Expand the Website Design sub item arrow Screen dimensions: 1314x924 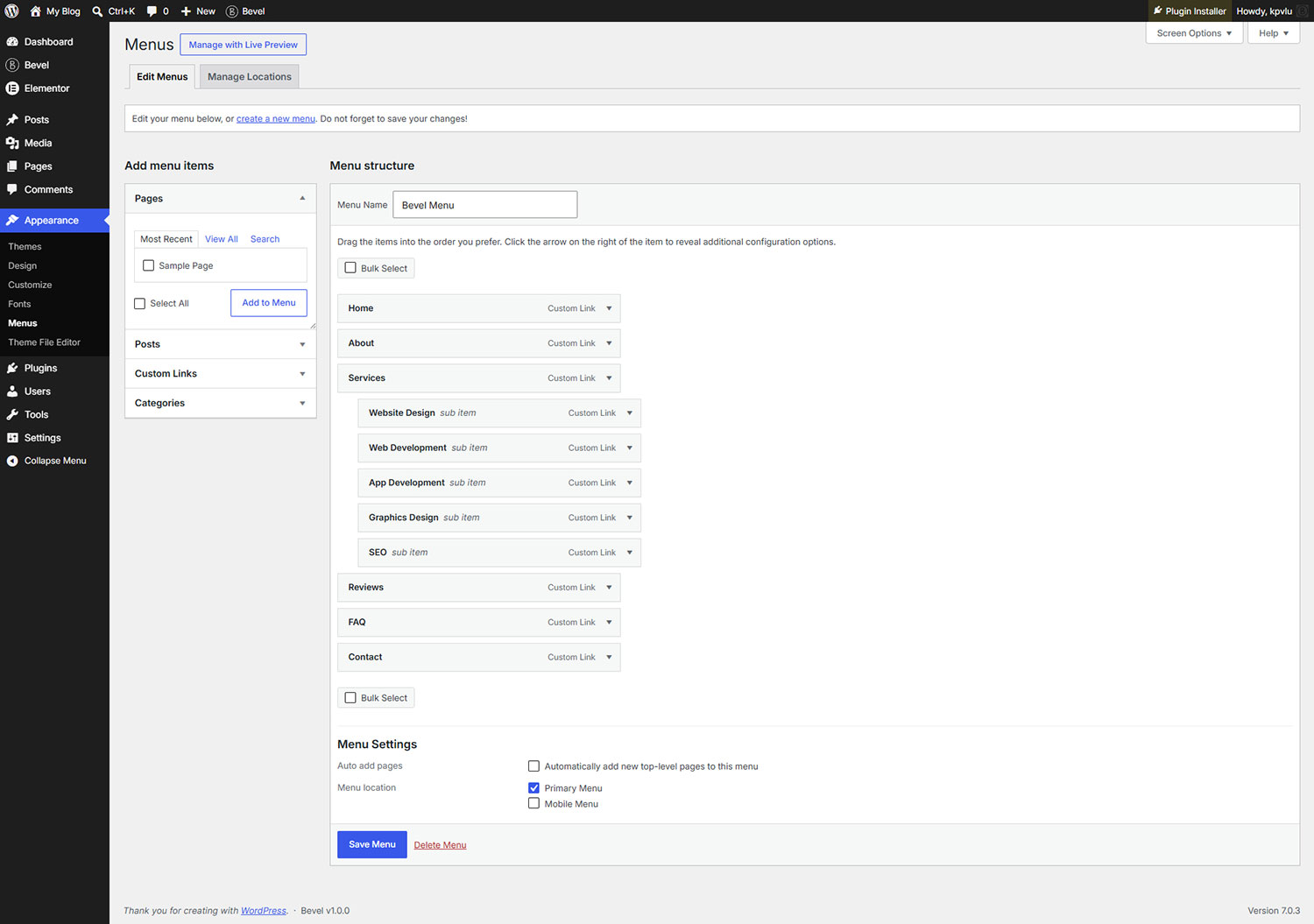629,413
